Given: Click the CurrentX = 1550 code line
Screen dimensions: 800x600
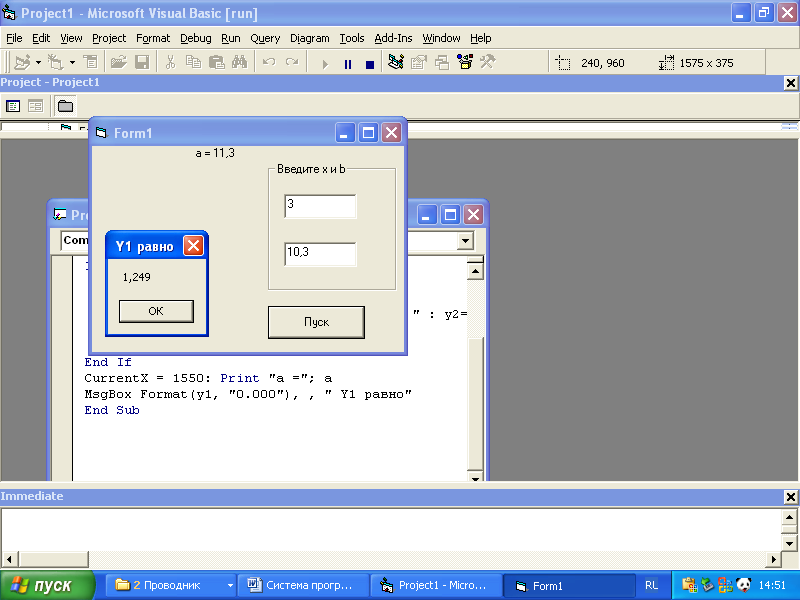Looking at the screenshot, I should click(x=208, y=378).
